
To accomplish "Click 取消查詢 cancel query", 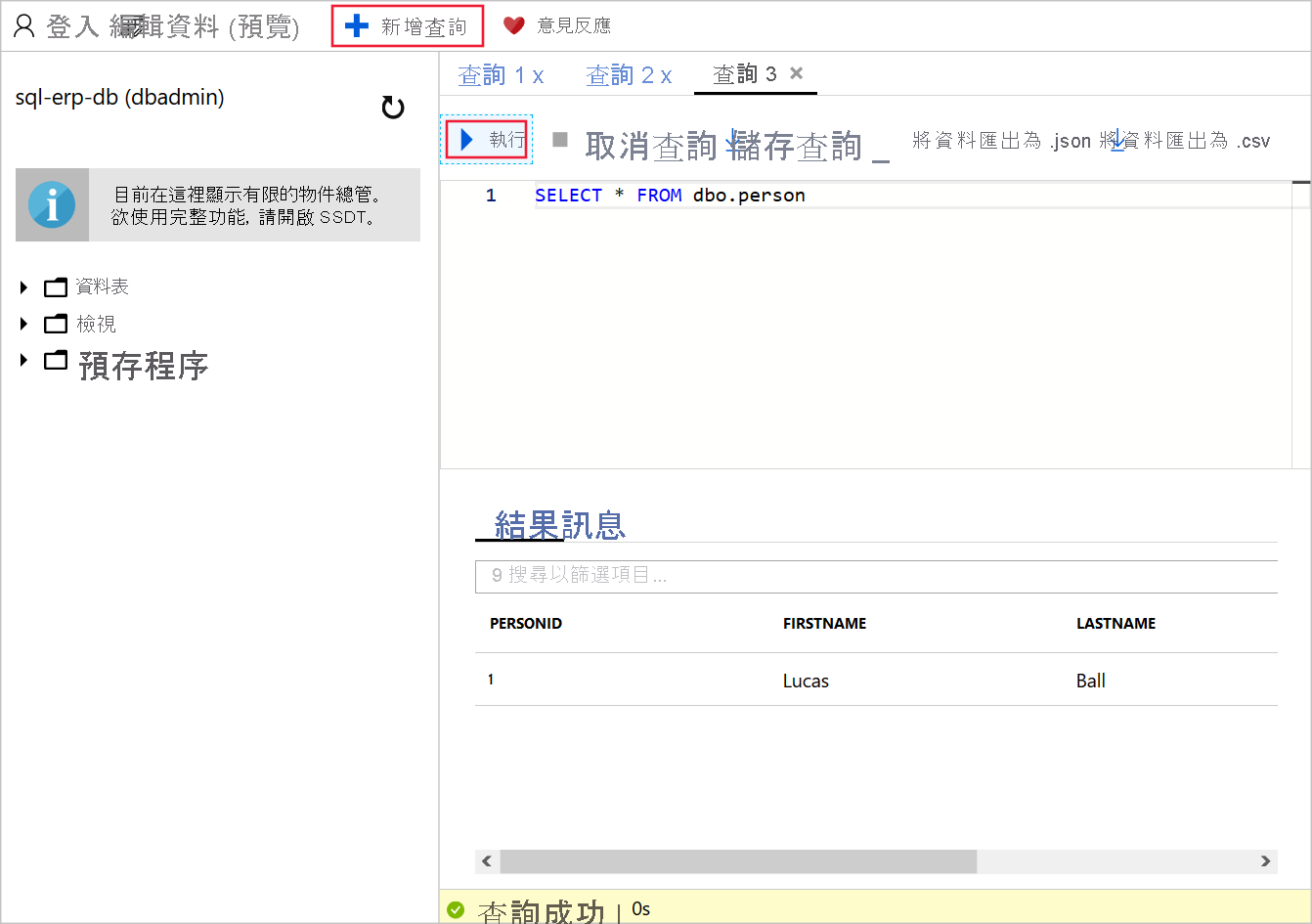I will [x=651, y=146].
